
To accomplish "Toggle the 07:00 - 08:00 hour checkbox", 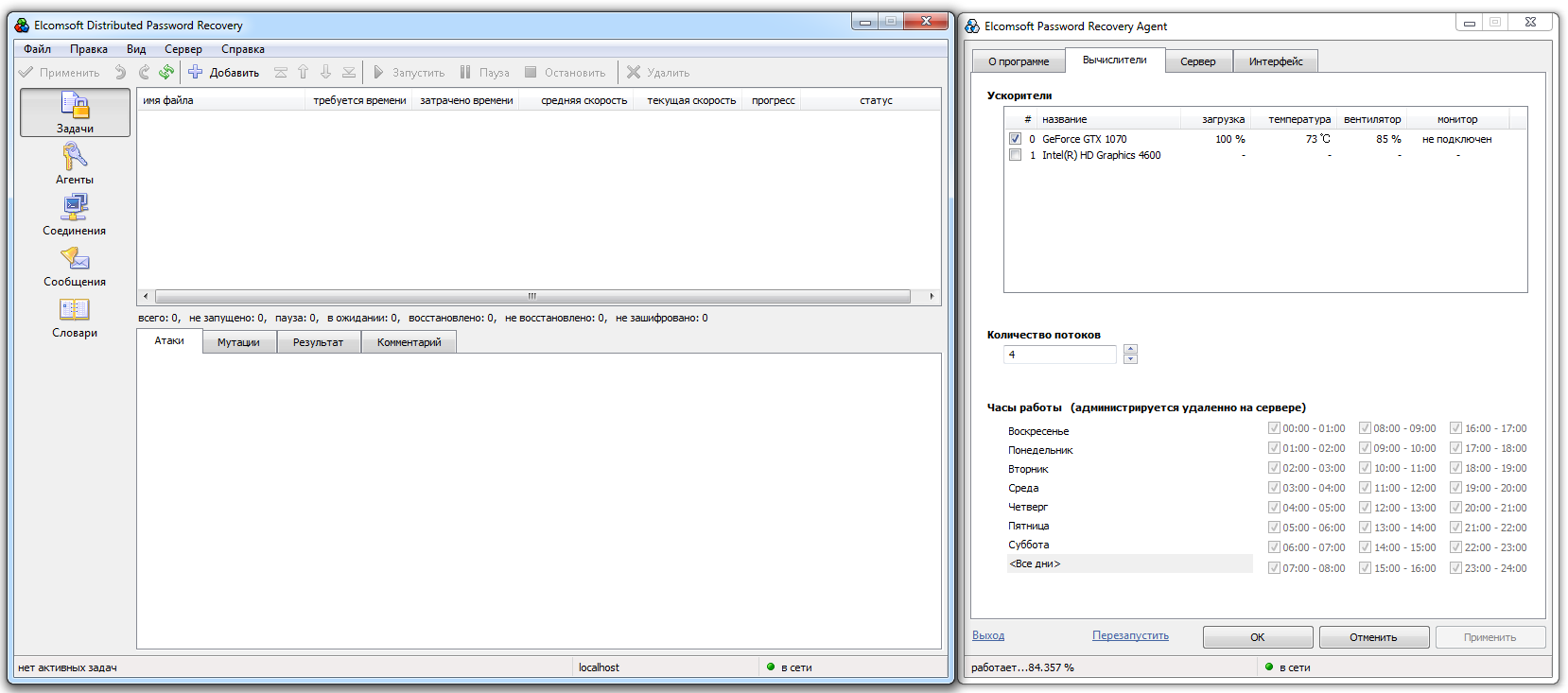I will coord(1274,567).
